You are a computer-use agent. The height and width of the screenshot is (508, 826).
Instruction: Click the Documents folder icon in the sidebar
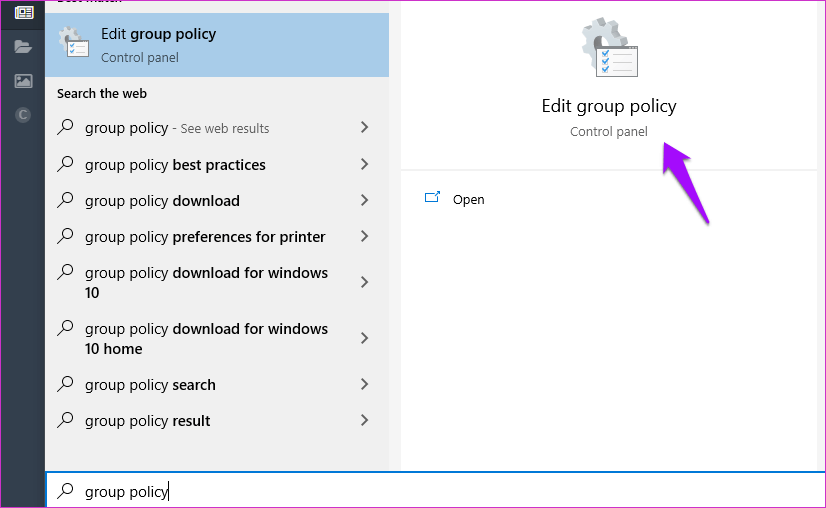(23, 47)
